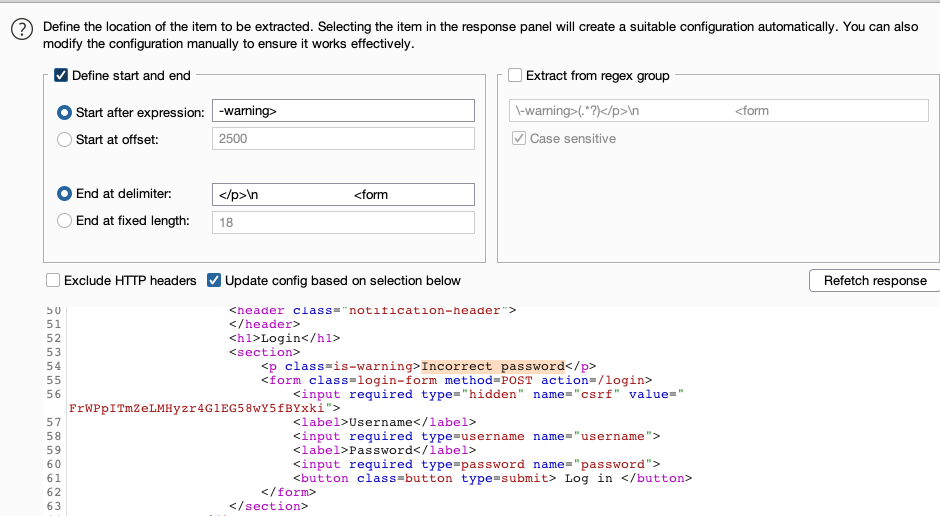
Task: Enable Extract from regex group
Action: 515,75
